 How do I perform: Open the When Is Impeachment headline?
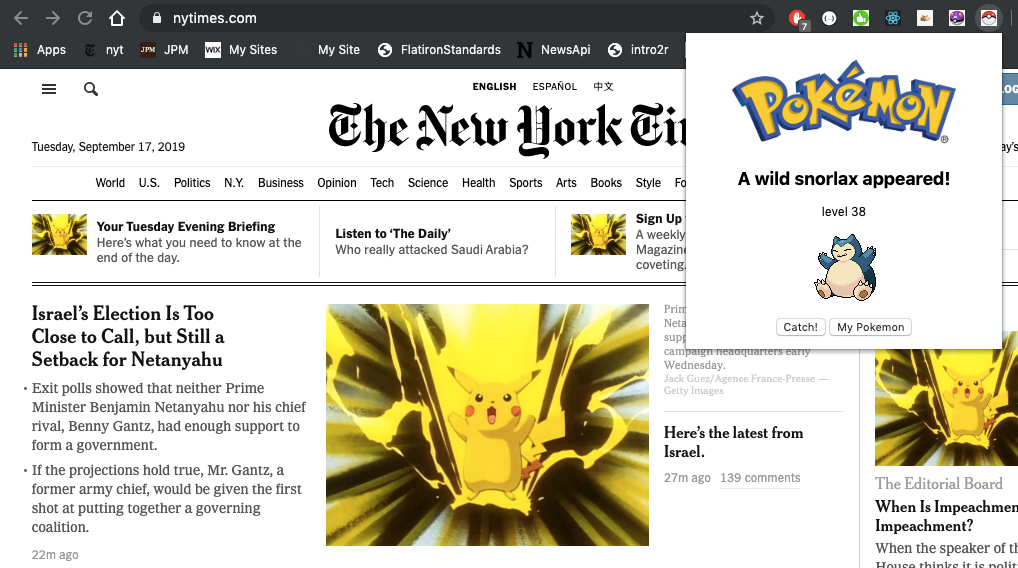[x=947, y=516]
